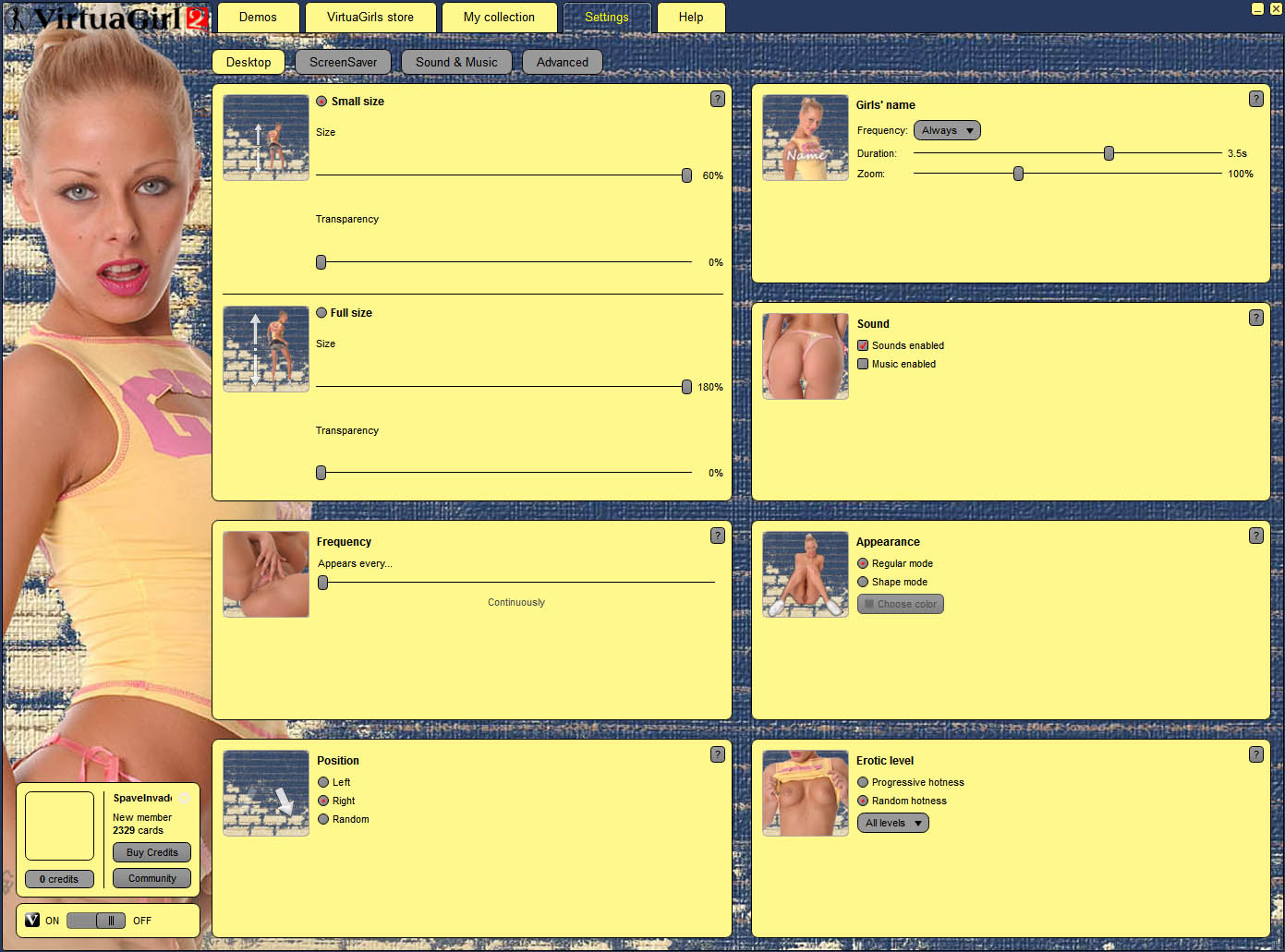
Task: Select the Full size radio button
Action: coord(321,313)
